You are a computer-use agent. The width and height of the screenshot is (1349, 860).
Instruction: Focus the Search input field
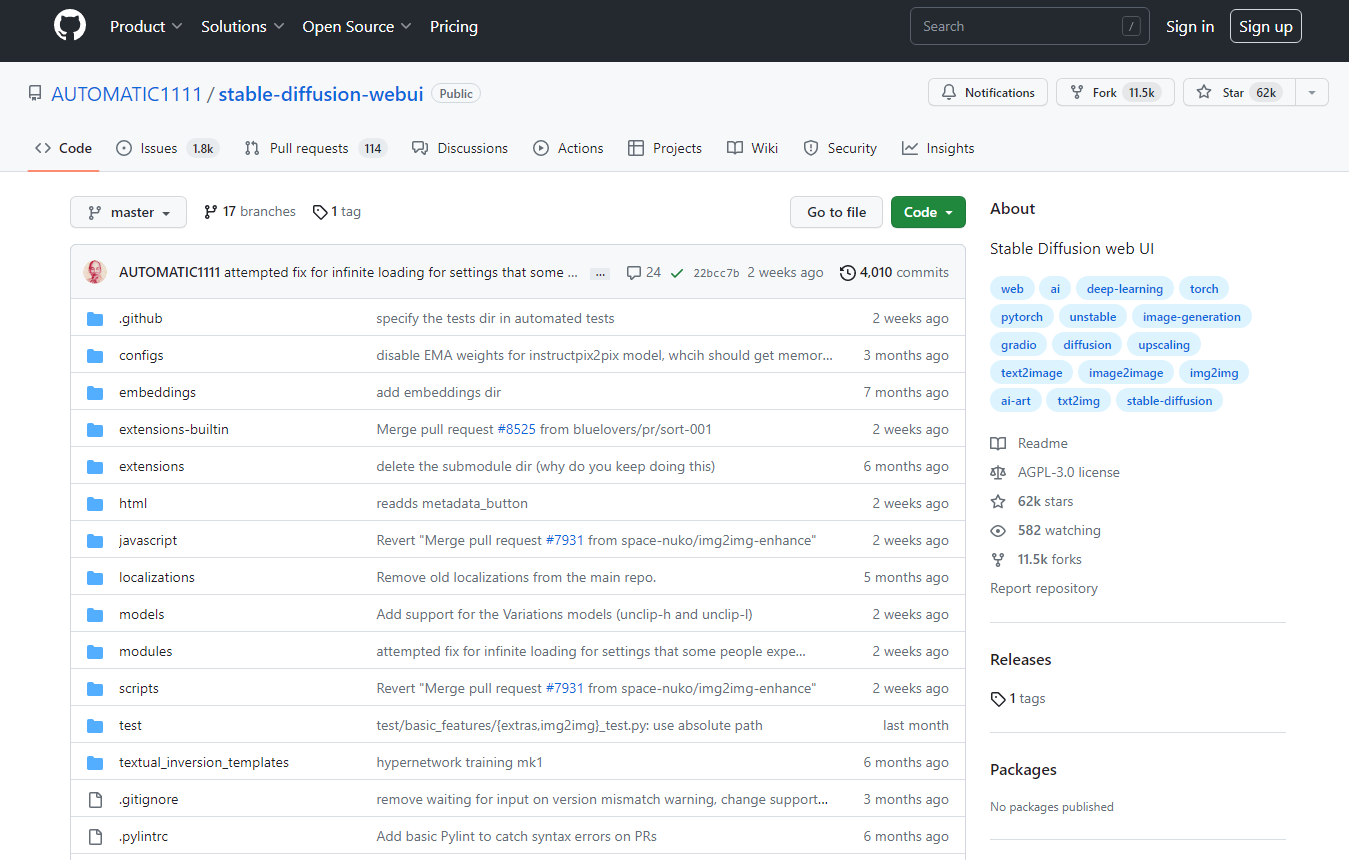(x=1030, y=27)
